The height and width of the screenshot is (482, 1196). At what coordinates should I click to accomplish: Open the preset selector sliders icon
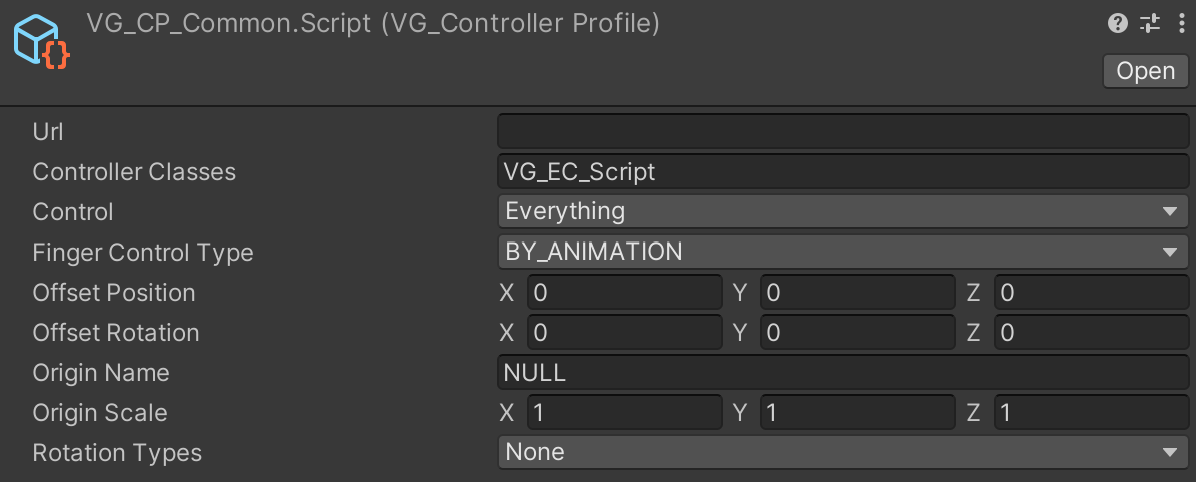tap(1149, 24)
